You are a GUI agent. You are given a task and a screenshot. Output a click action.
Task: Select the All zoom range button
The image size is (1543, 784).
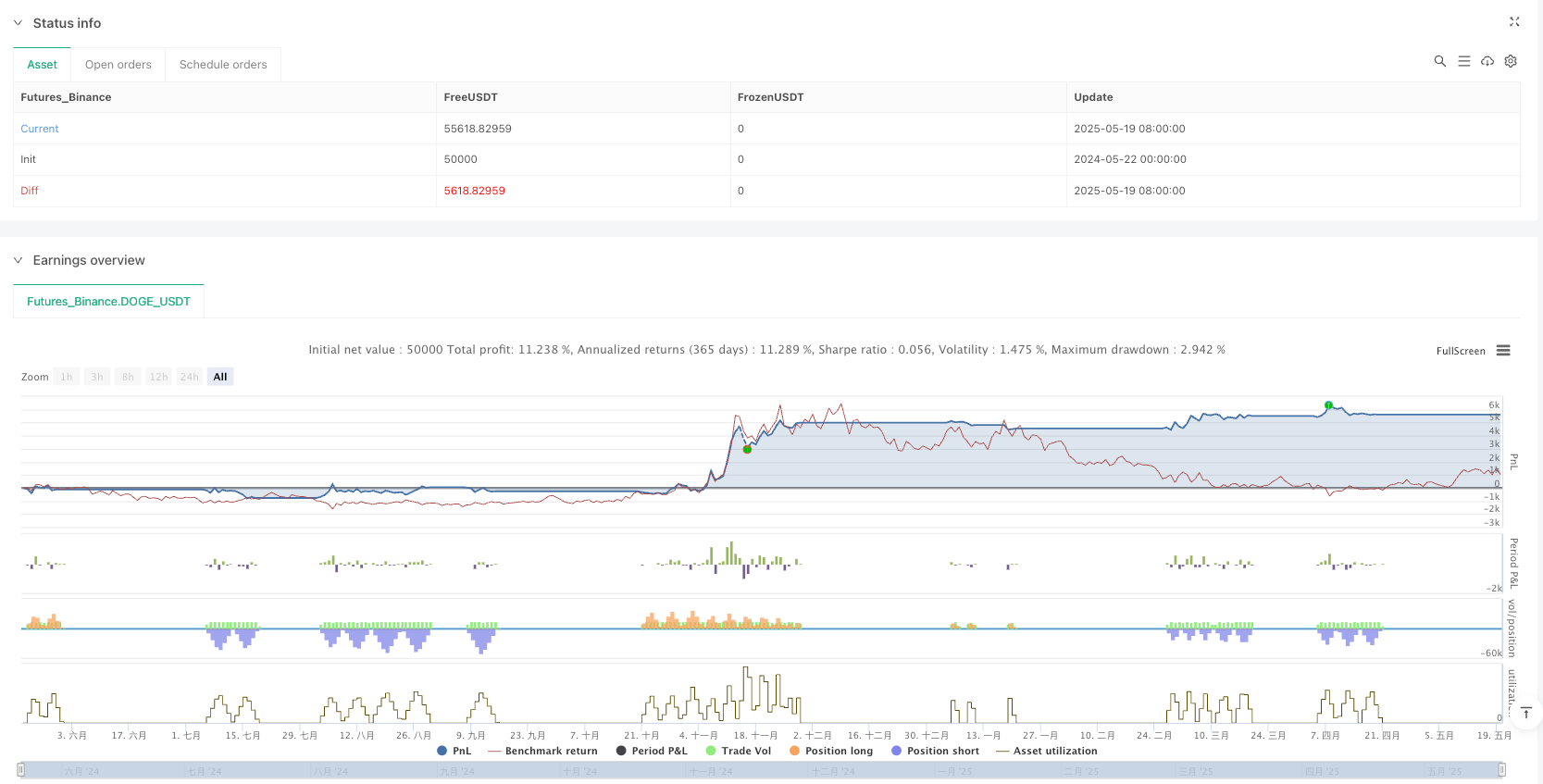coord(219,377)
